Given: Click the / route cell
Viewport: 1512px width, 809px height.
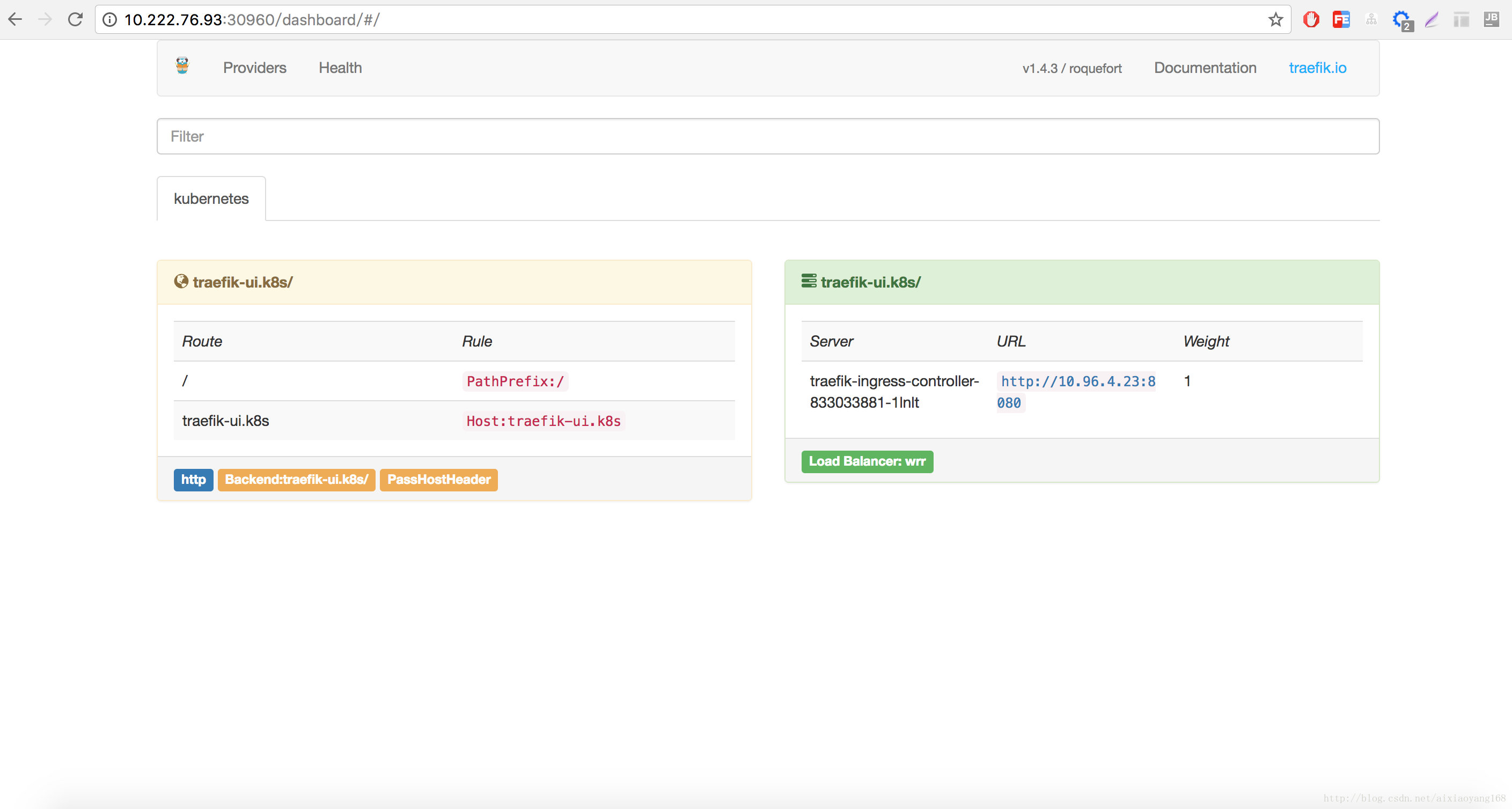Looking at the screenshot, I should [x=185, y=381].
